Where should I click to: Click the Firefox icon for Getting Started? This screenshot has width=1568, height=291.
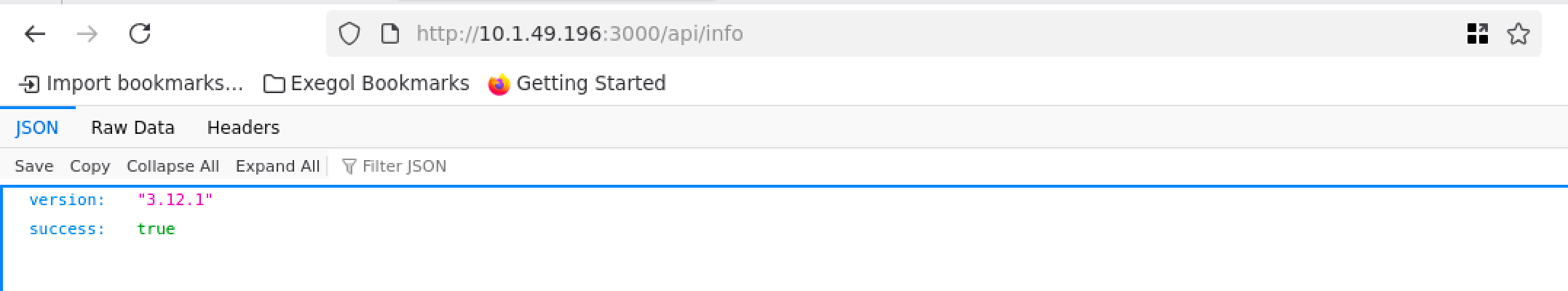pyautogui.click(x=499, y=84)
